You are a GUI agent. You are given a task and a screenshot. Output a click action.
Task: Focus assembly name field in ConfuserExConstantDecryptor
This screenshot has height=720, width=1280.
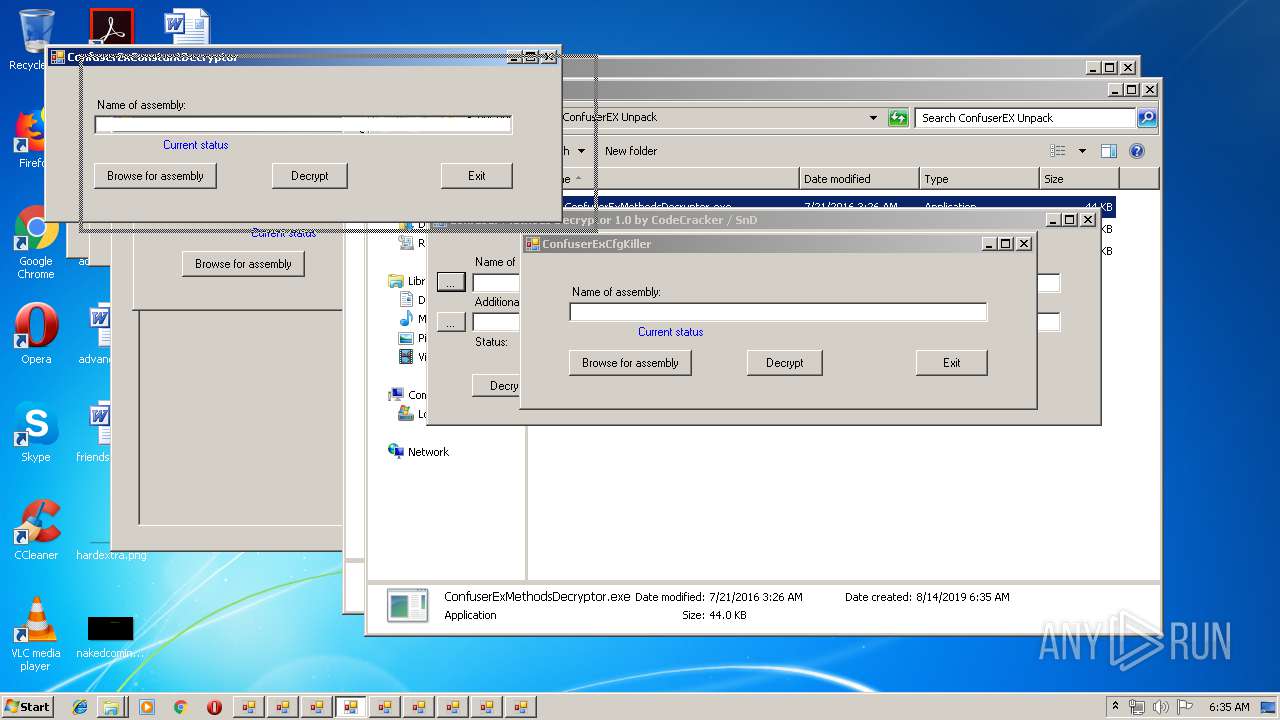303,125
